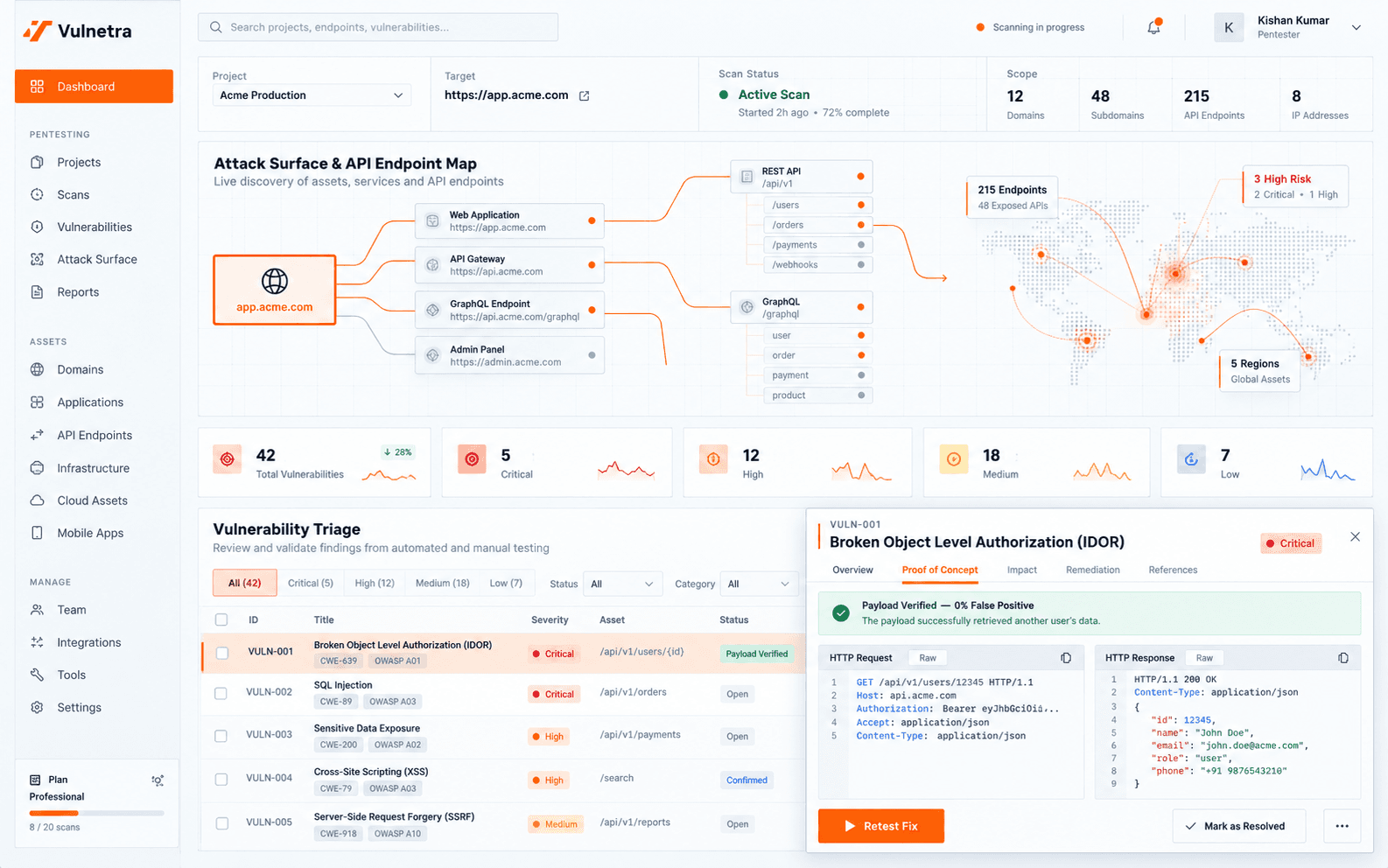Open Cloud Assets in sidebar
The height and width of the screenshot is (868, 1388).
click(x=94, y=500)
